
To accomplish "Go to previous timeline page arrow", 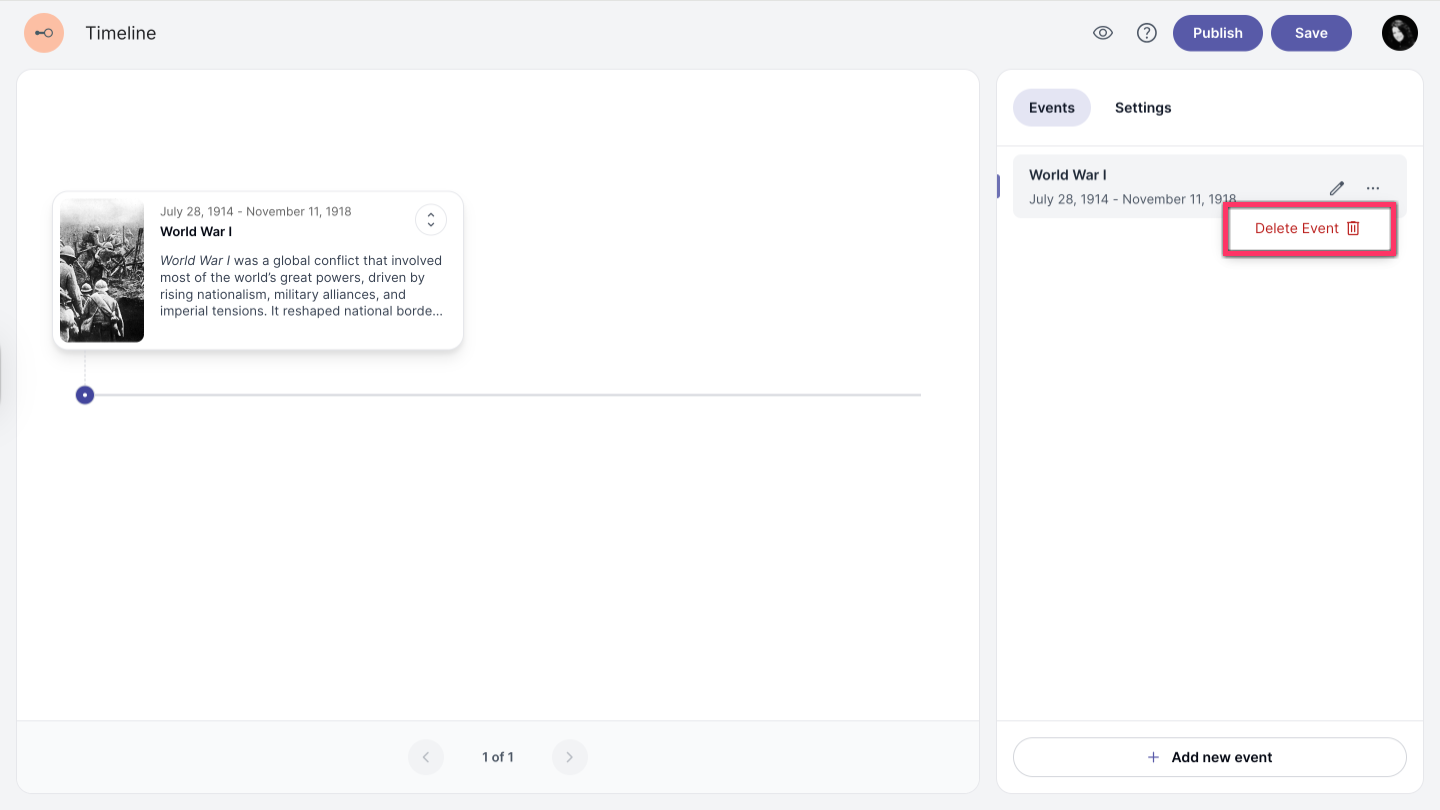I will click(426, 757).
